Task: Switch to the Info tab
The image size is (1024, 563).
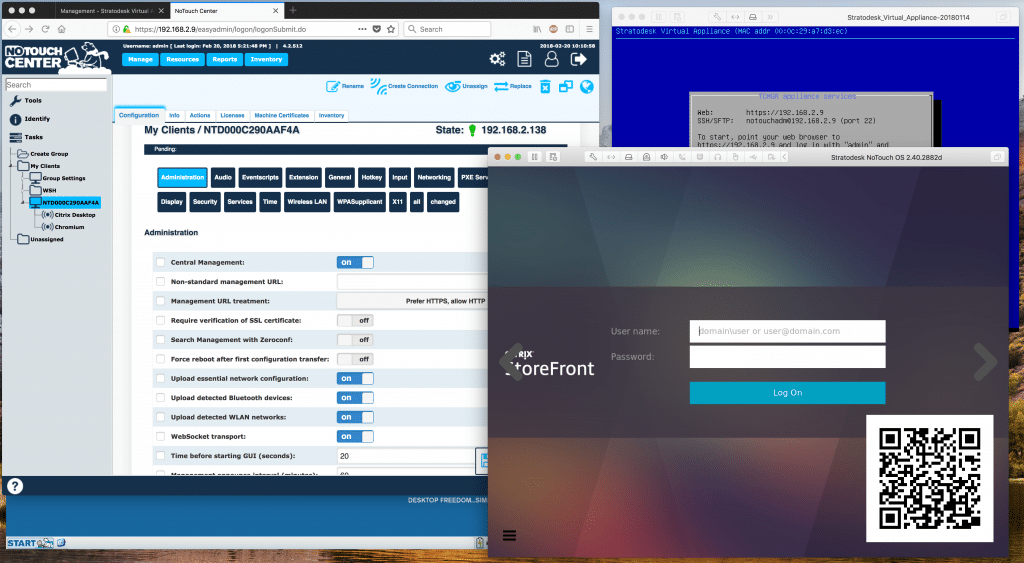Action: point(174,116)
